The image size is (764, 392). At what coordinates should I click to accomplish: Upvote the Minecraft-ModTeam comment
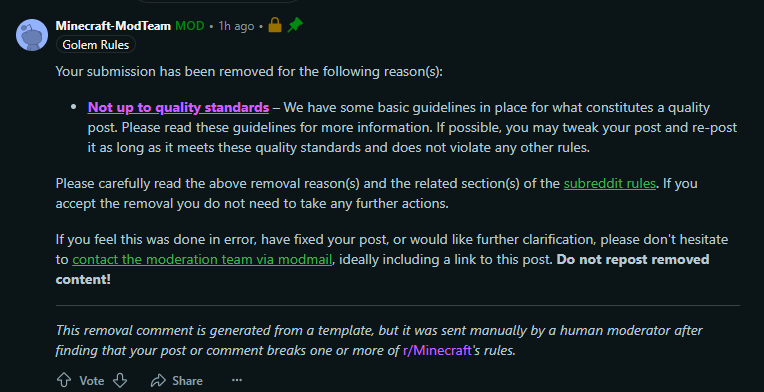(x=64, y=380)
